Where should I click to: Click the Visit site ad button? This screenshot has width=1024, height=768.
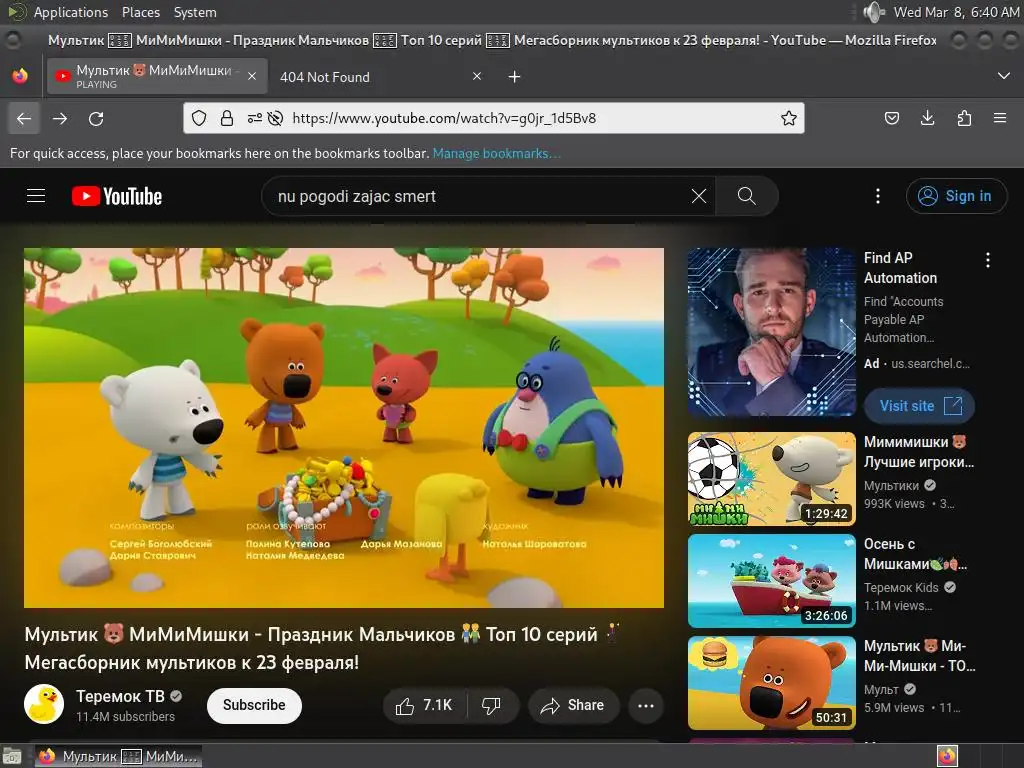coord(920,406)
